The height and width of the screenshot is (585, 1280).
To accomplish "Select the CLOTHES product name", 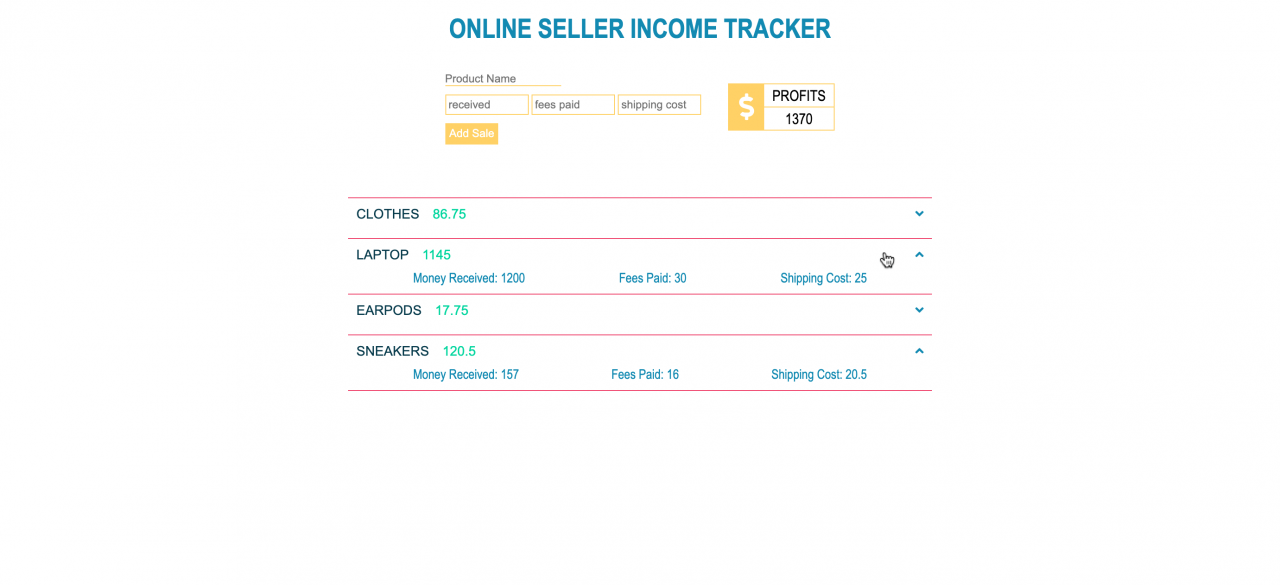I will pos(388,214).
